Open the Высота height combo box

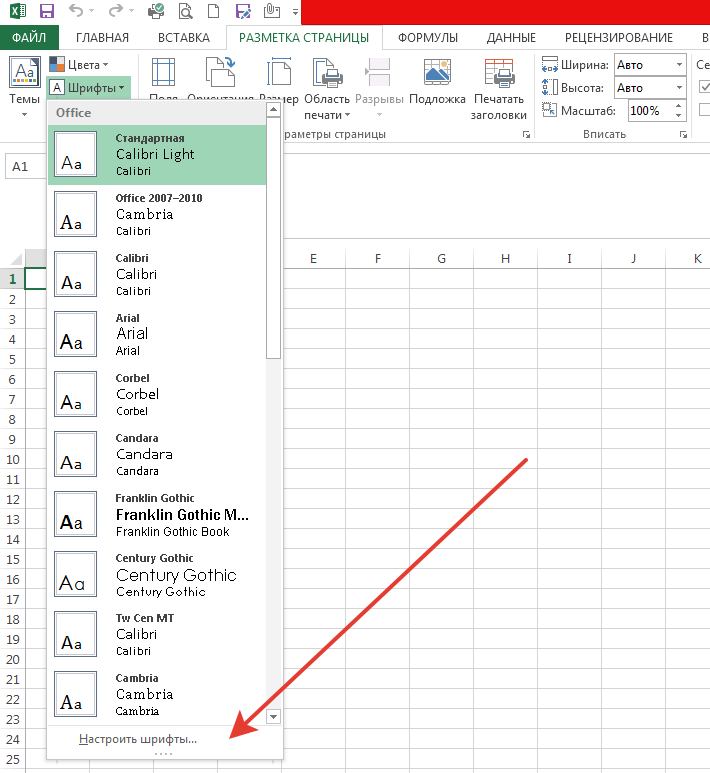650,88
